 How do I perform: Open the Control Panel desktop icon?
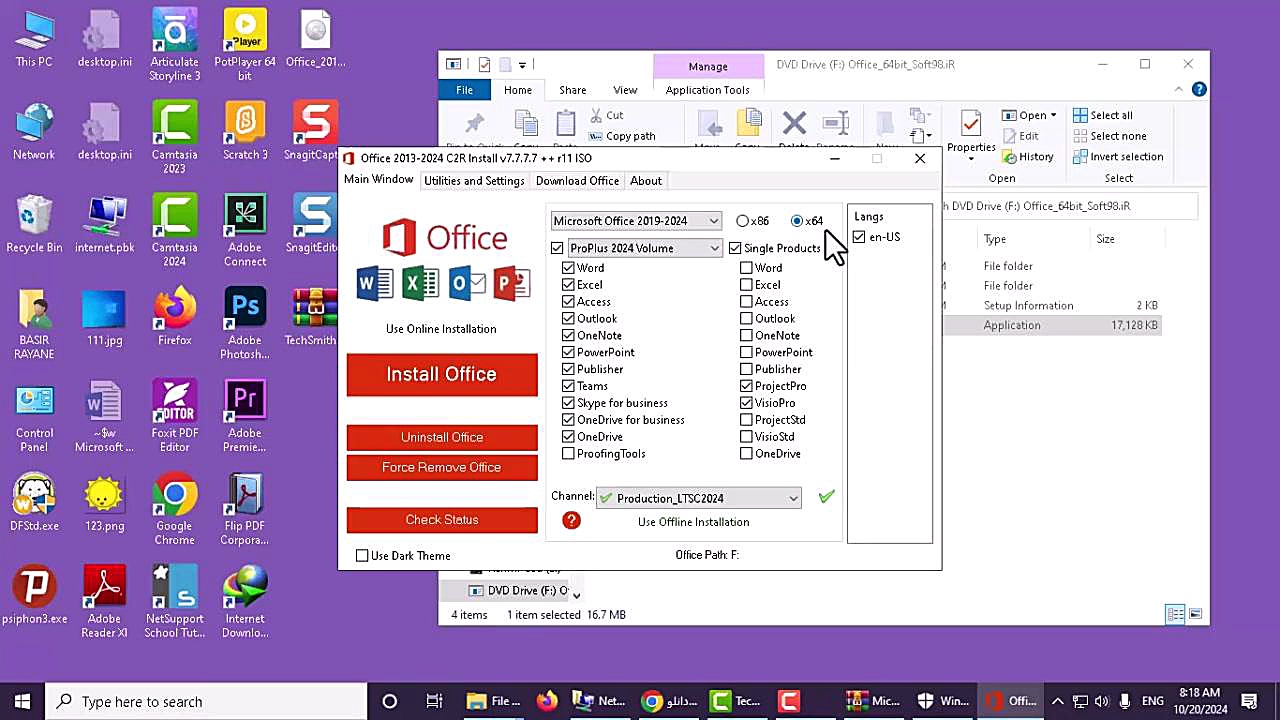(34, 417)
